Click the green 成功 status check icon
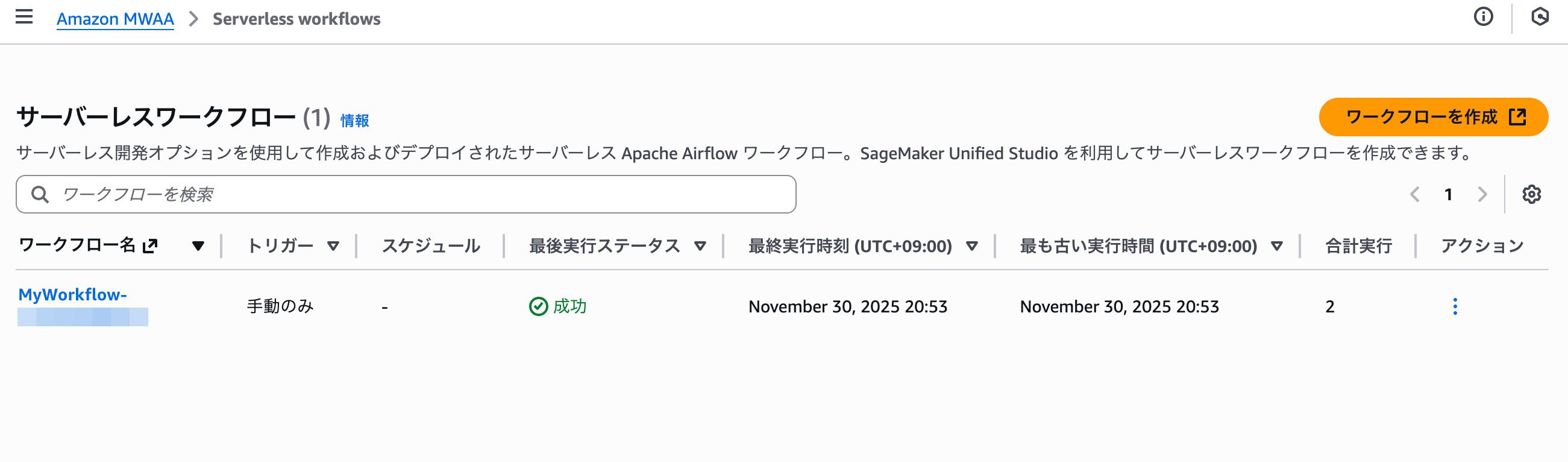Screen dimensions: 1568x462 538,306
